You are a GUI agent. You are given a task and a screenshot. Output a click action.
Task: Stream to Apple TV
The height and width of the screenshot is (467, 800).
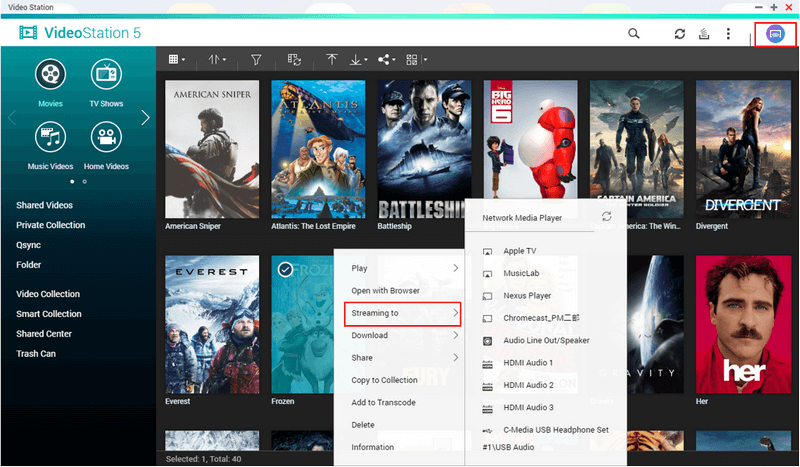click(x=519, y=251)
